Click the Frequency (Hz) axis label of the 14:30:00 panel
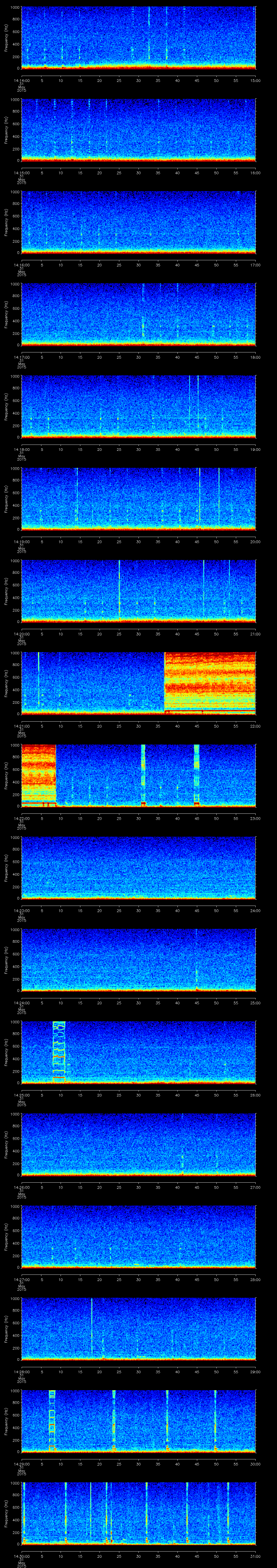This screenshot has width=277, height=1568. (x=7, y=1513)
